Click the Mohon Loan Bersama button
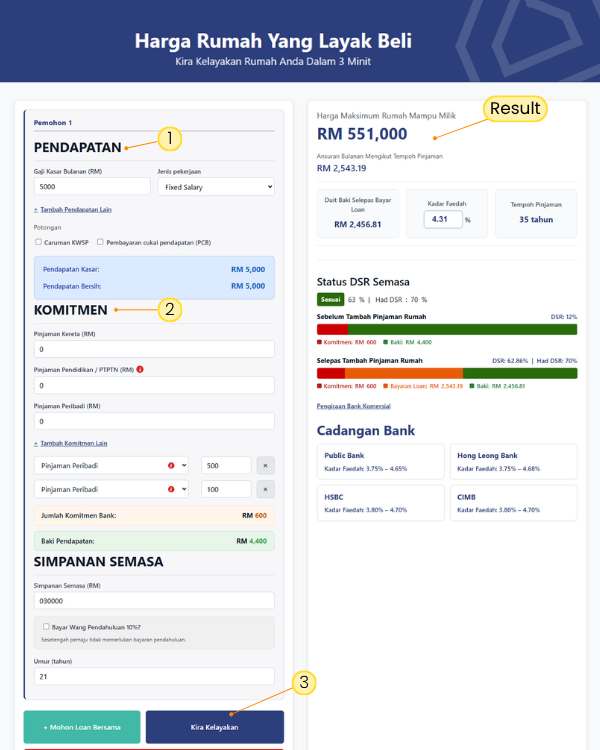Screen dimensions: 600x750 coord(82,727)
